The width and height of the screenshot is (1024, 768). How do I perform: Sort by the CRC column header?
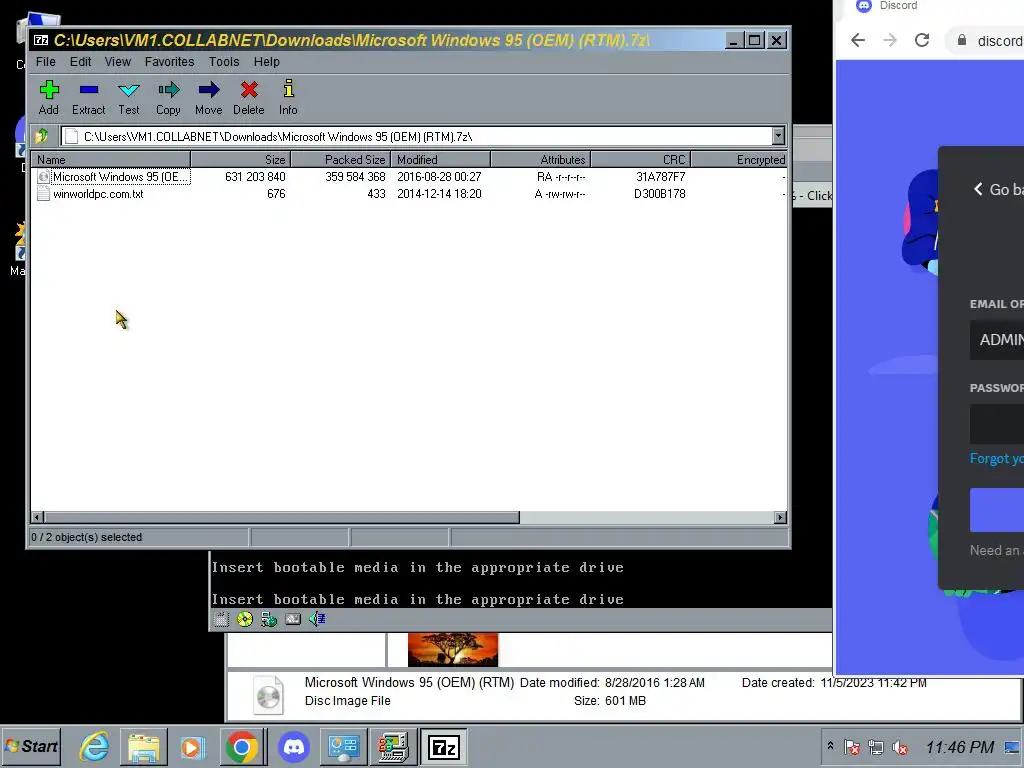pyautogui.click(x=641, y=159)
